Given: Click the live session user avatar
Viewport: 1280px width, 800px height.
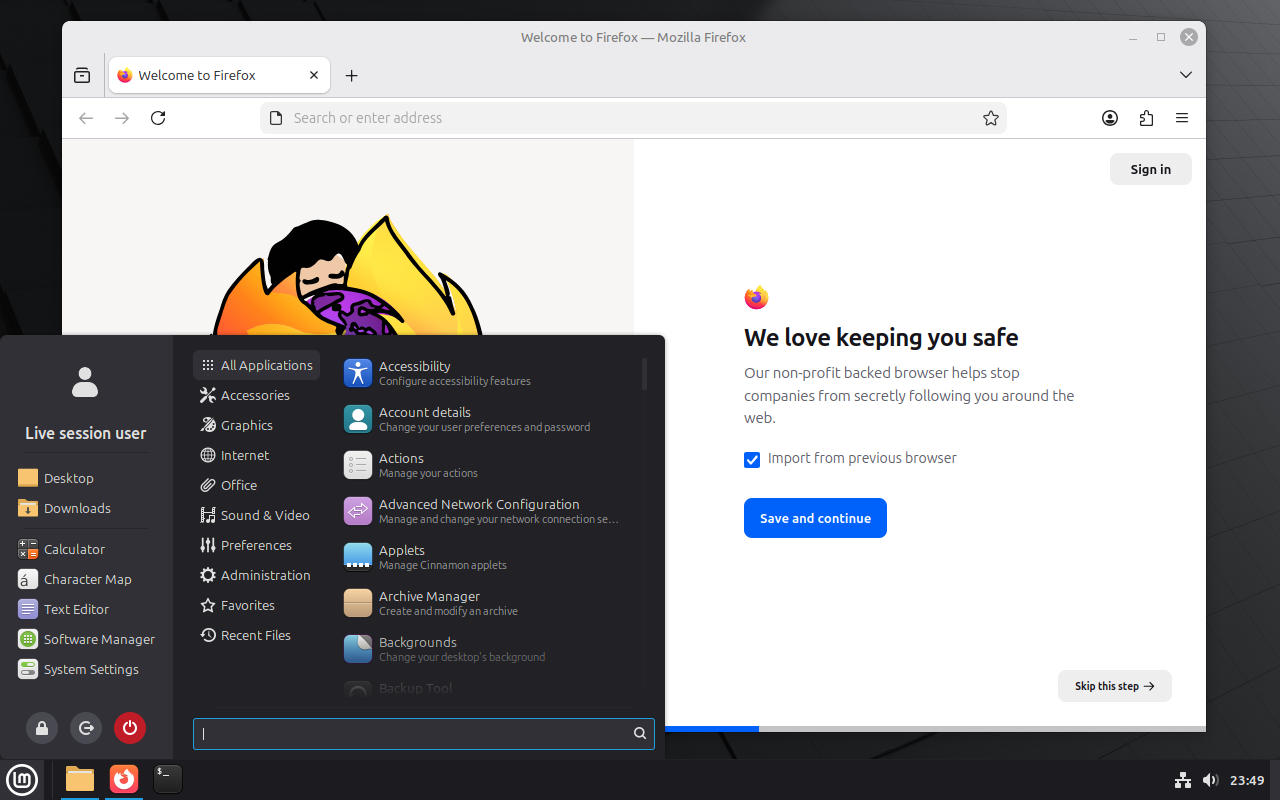Looking at the screenshot, I should pyautogui.click(x=86, y=381).
